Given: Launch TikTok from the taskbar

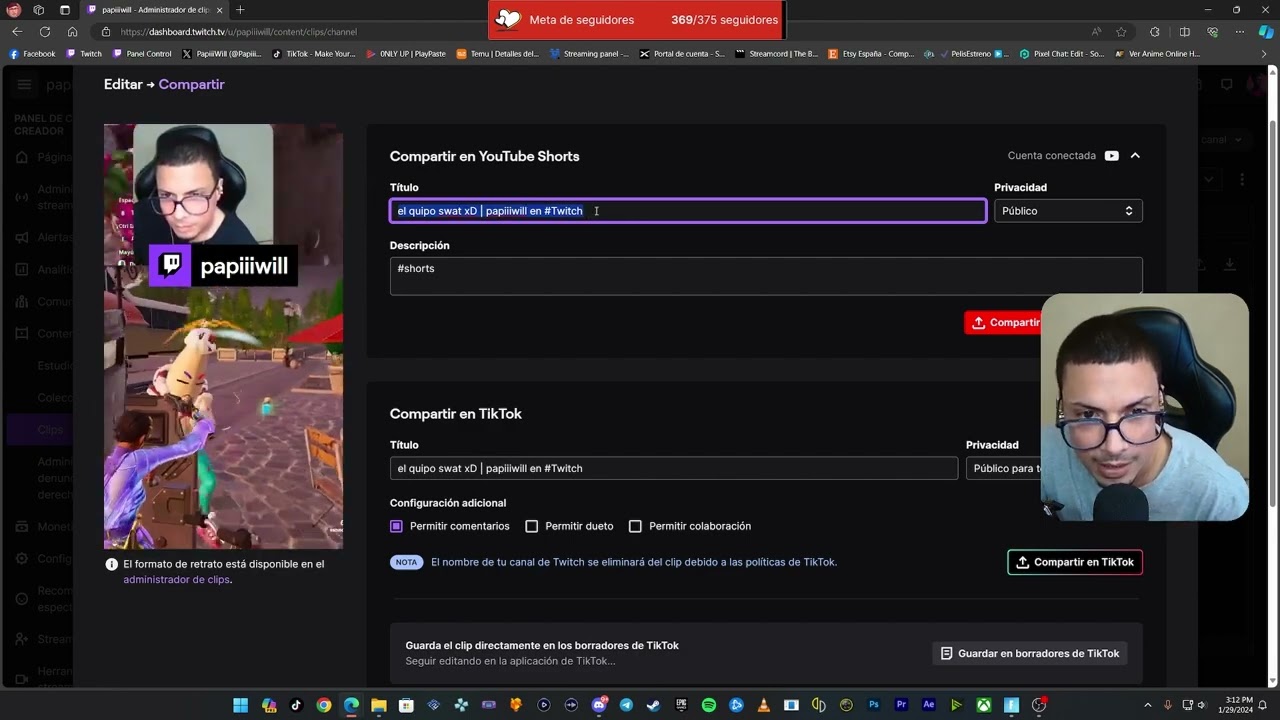Looking at the screenshot, I should (296, 705).
